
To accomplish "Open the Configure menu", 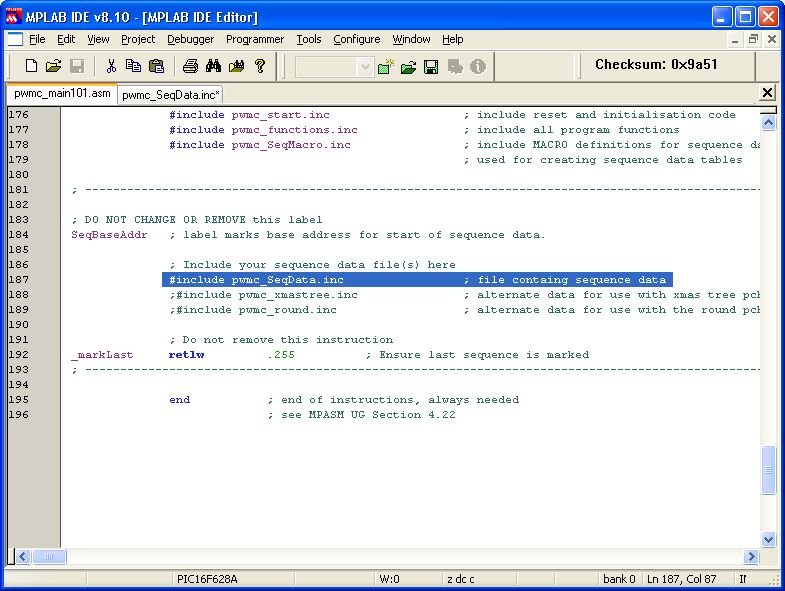I will 356,39.
